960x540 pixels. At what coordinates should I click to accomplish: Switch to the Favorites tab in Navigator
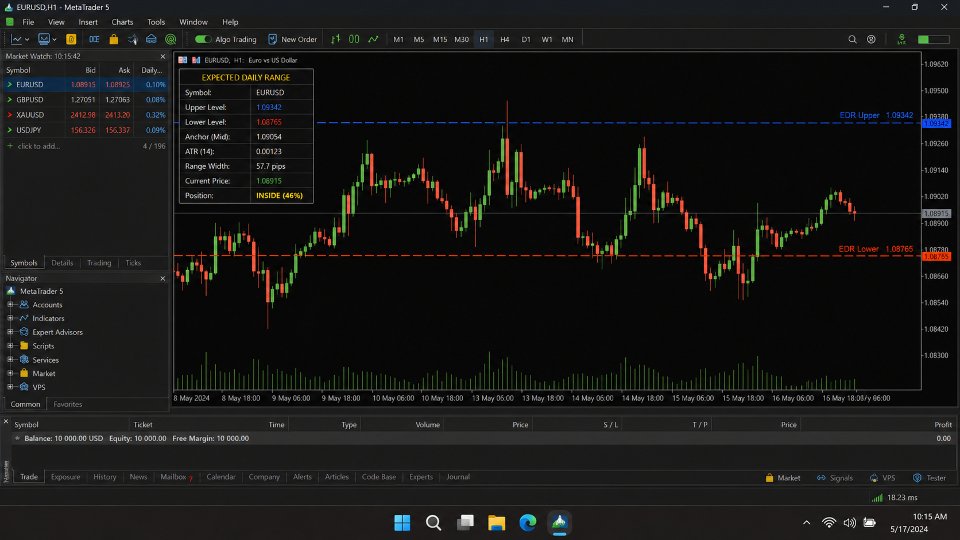[x=67, y=404]
